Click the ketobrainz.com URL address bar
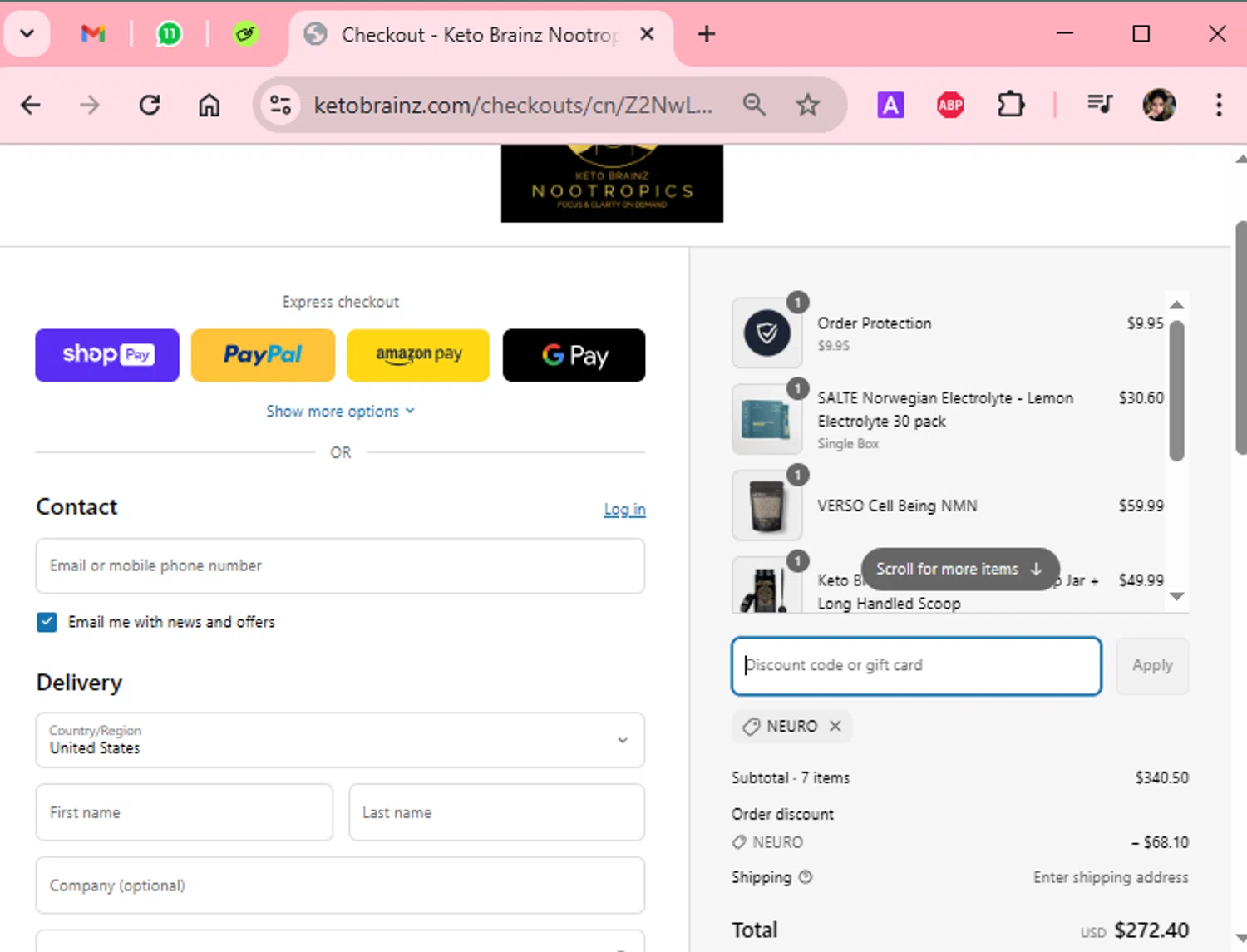The width and height of the screenshot is (1247, 952). 513,106
